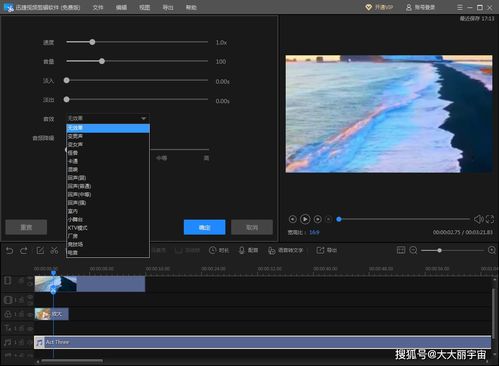Open the 导出 Export menu in menu bar
Viewport: 499px width, 366px height.
[168, 7]
